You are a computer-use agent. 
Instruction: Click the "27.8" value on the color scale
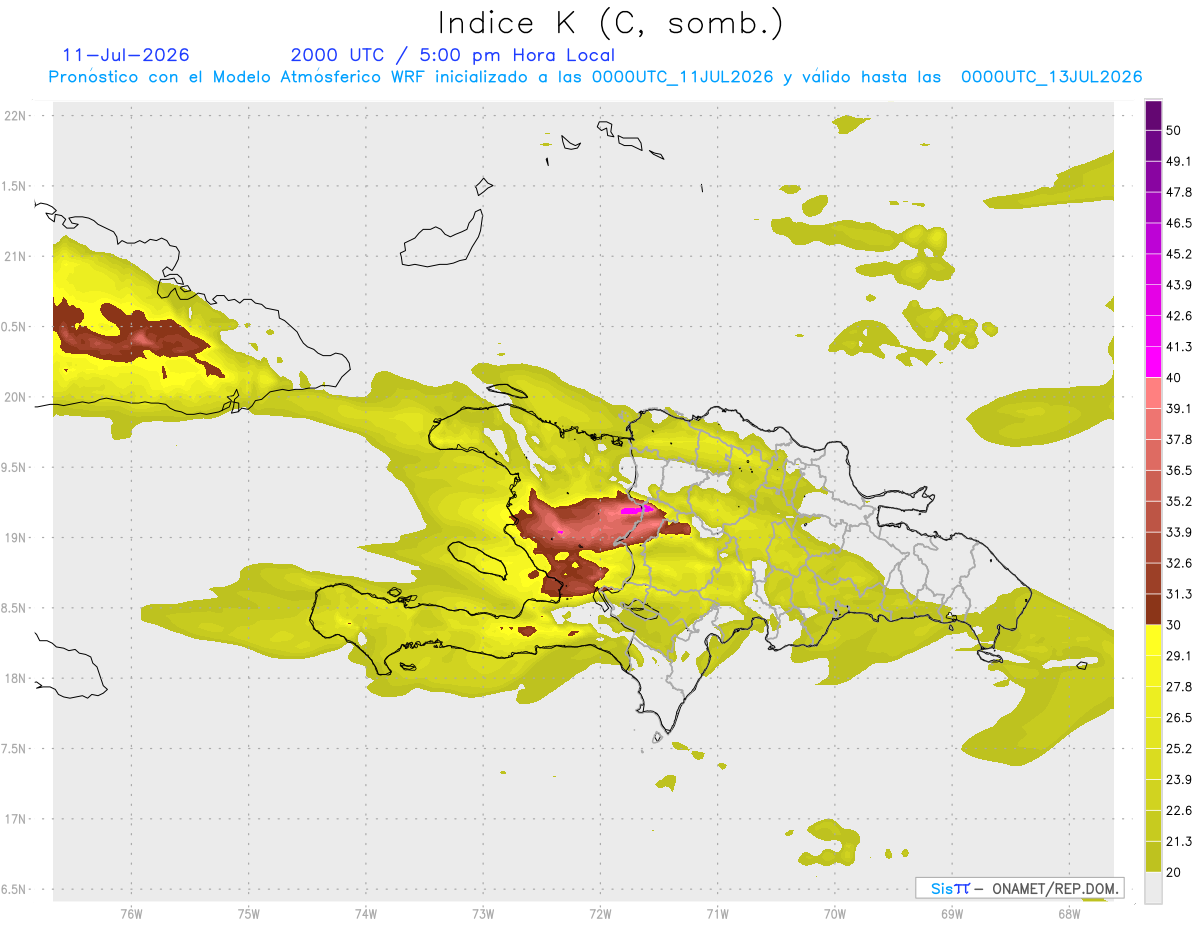(x=1180, y=687)
